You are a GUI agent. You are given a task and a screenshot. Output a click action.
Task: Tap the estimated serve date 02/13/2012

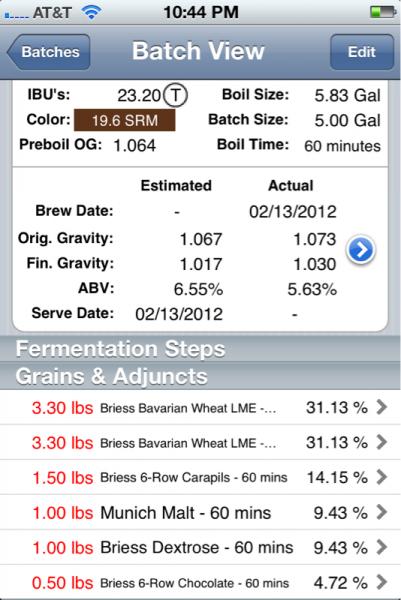[x=179, y=314]
